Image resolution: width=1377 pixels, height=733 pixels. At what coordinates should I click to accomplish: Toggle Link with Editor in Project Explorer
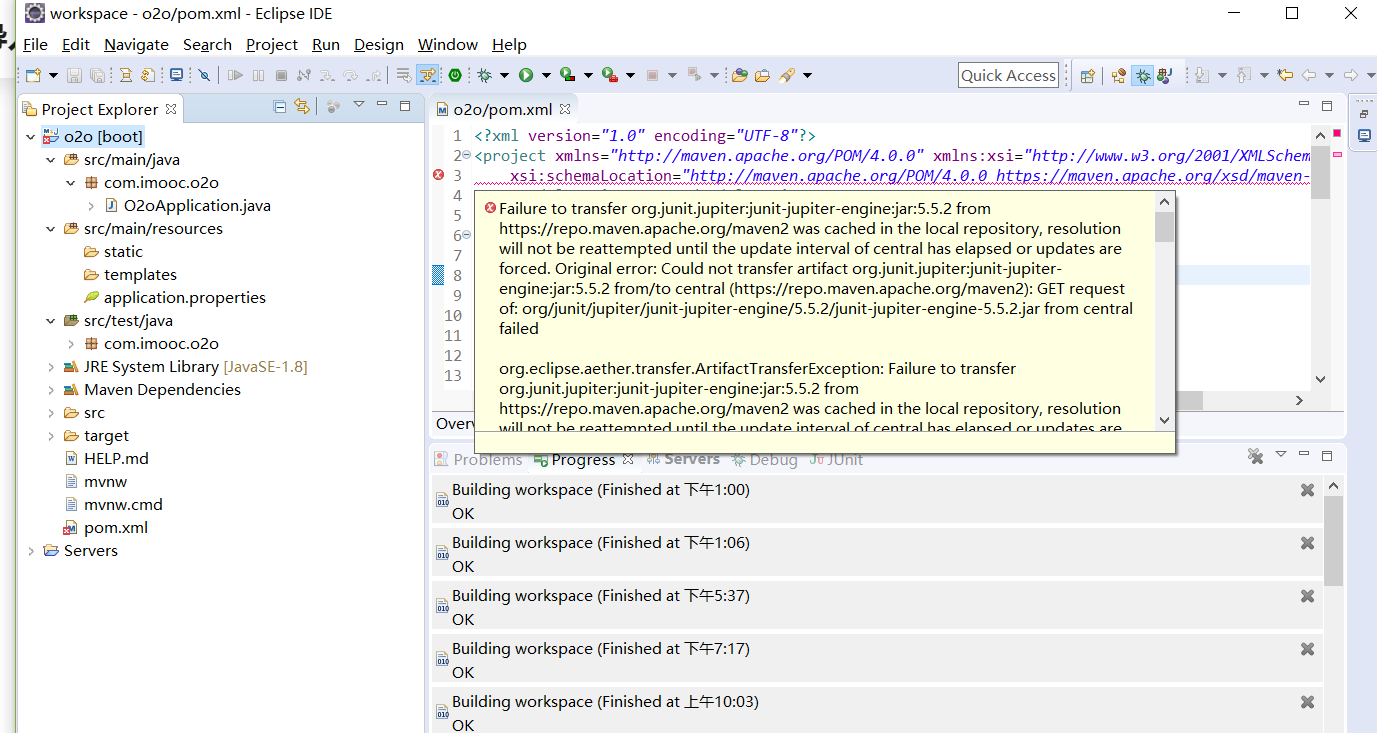point(302,106)
